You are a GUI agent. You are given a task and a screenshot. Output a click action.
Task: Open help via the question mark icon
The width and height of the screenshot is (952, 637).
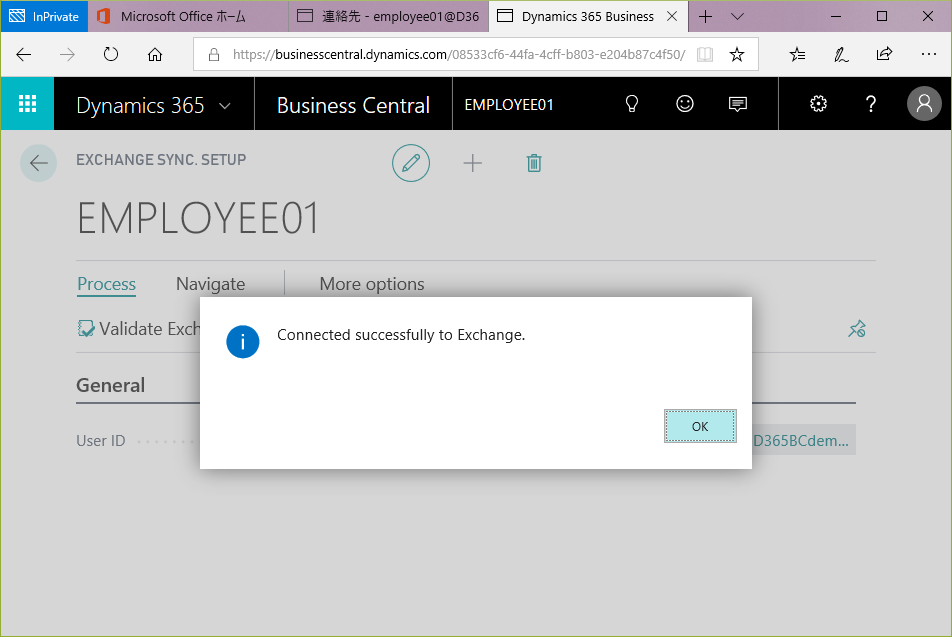pyautogui.click(x=871, y=104)
